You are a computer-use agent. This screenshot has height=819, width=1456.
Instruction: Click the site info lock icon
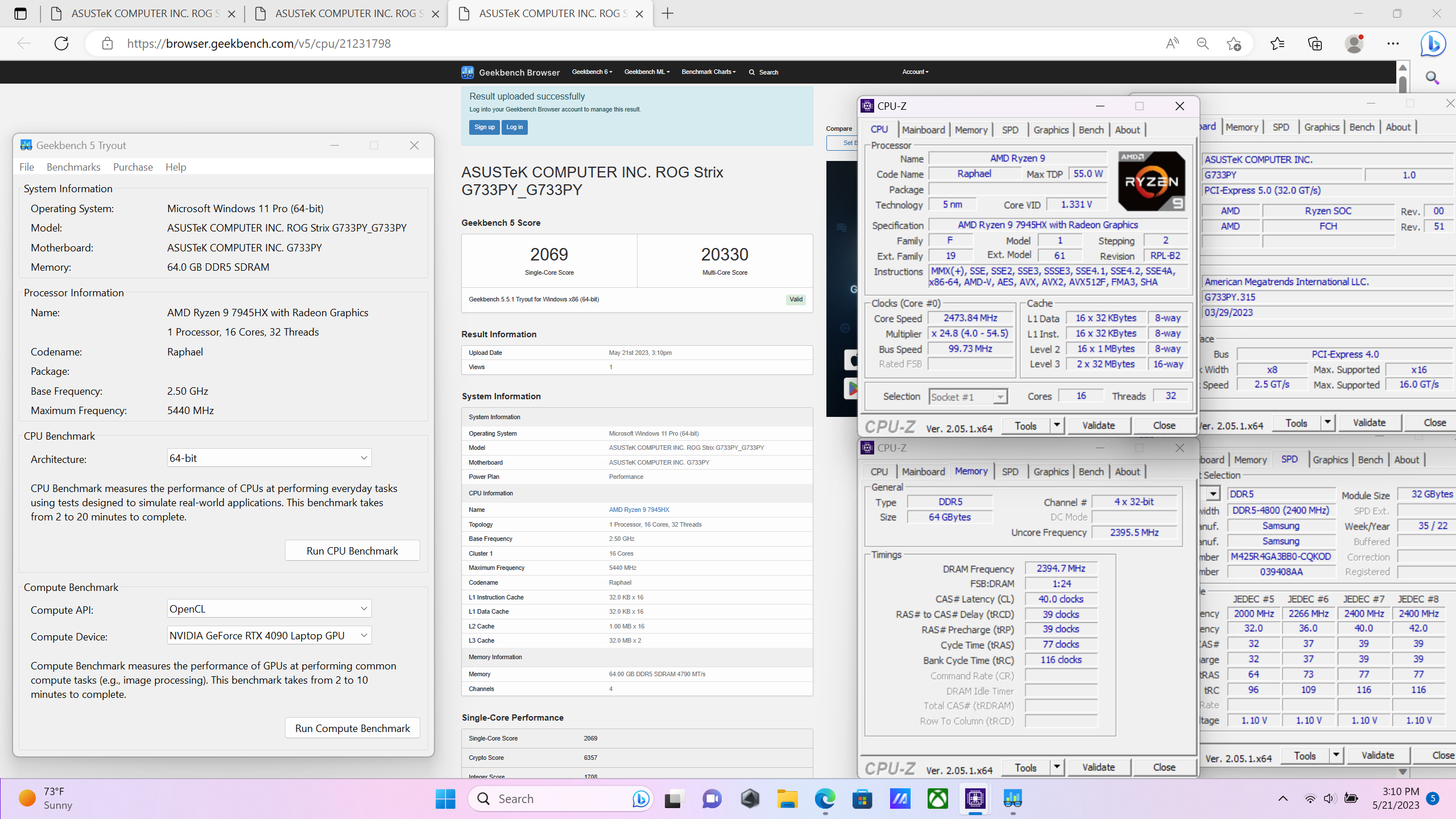tap(107, 44)
